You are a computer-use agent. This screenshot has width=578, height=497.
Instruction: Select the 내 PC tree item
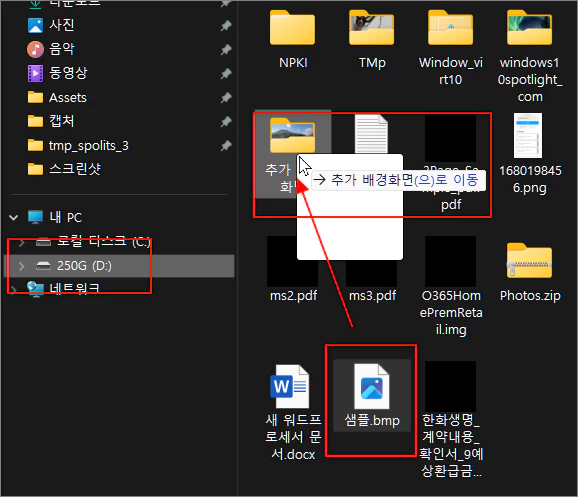55,217
